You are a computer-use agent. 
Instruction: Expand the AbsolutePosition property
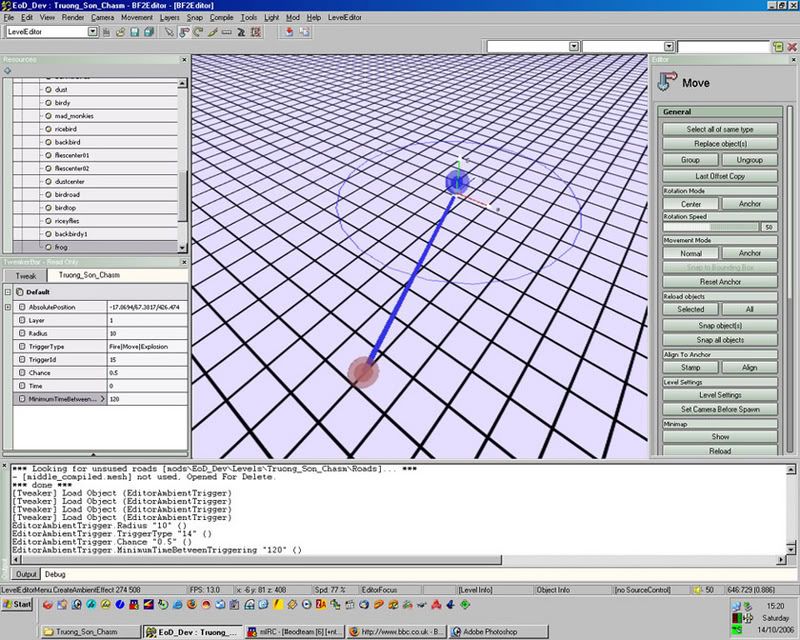8,307
